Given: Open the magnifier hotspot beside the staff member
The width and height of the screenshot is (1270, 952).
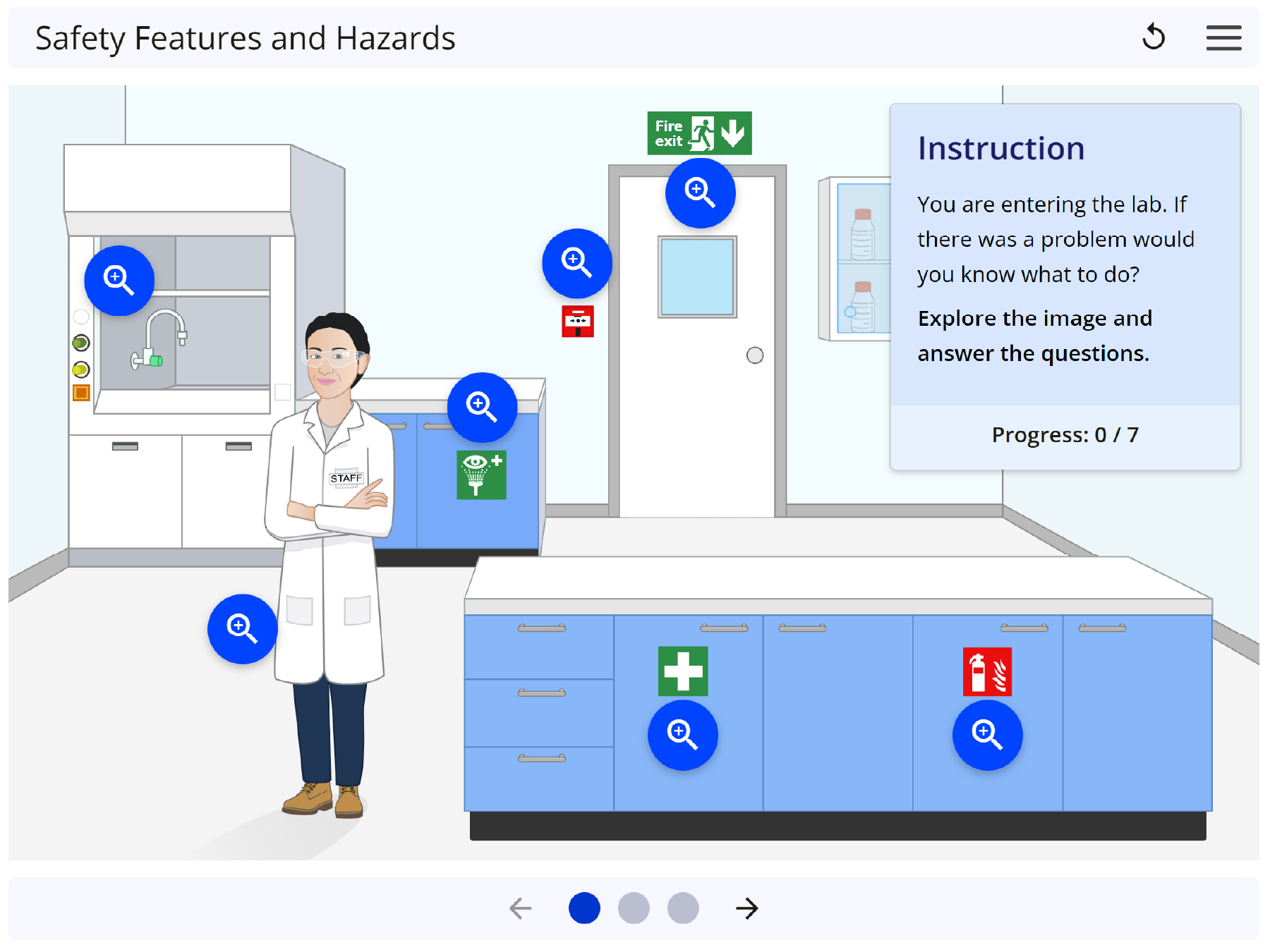Looking at the screenshot, I should tap(243, 629).
